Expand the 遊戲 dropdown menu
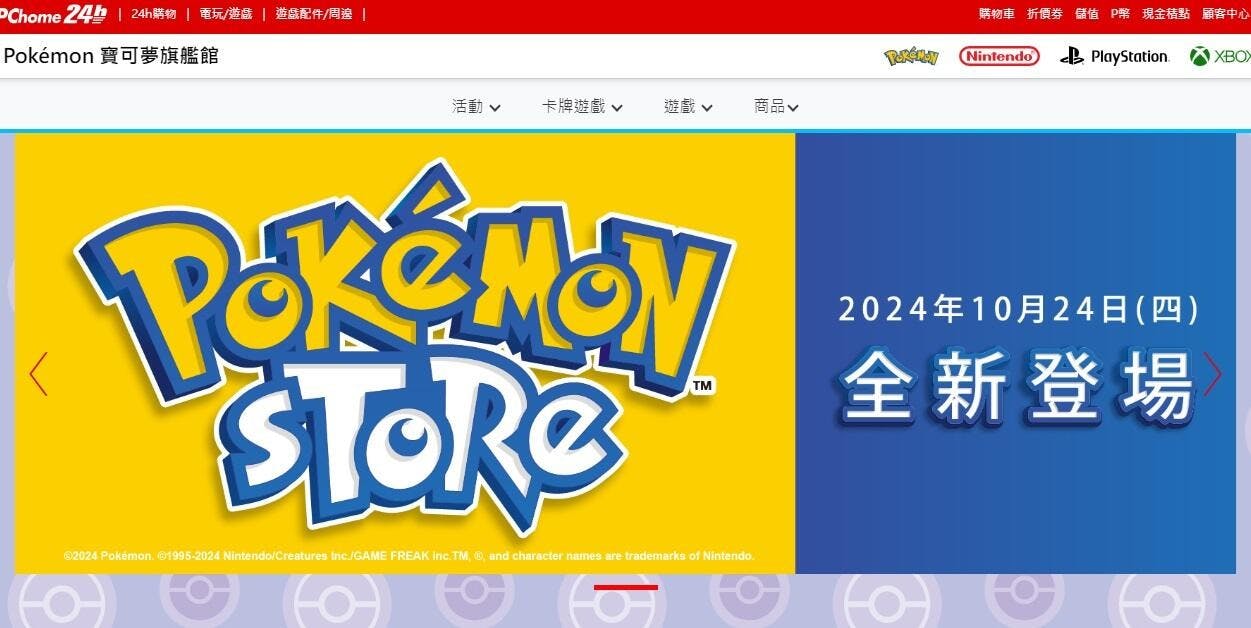 tap(688, 106)
